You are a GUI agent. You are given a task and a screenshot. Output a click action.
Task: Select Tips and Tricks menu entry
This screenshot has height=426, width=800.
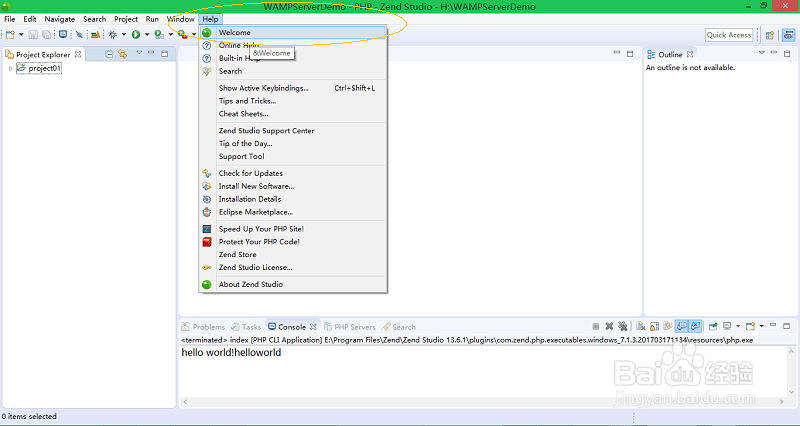293,101
